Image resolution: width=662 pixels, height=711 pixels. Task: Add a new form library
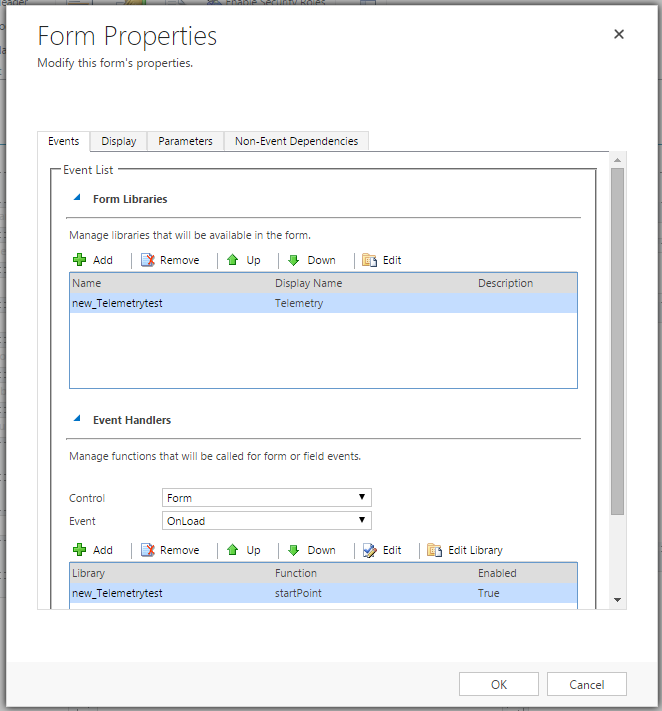pyautogui.click(x=92, y=260)
